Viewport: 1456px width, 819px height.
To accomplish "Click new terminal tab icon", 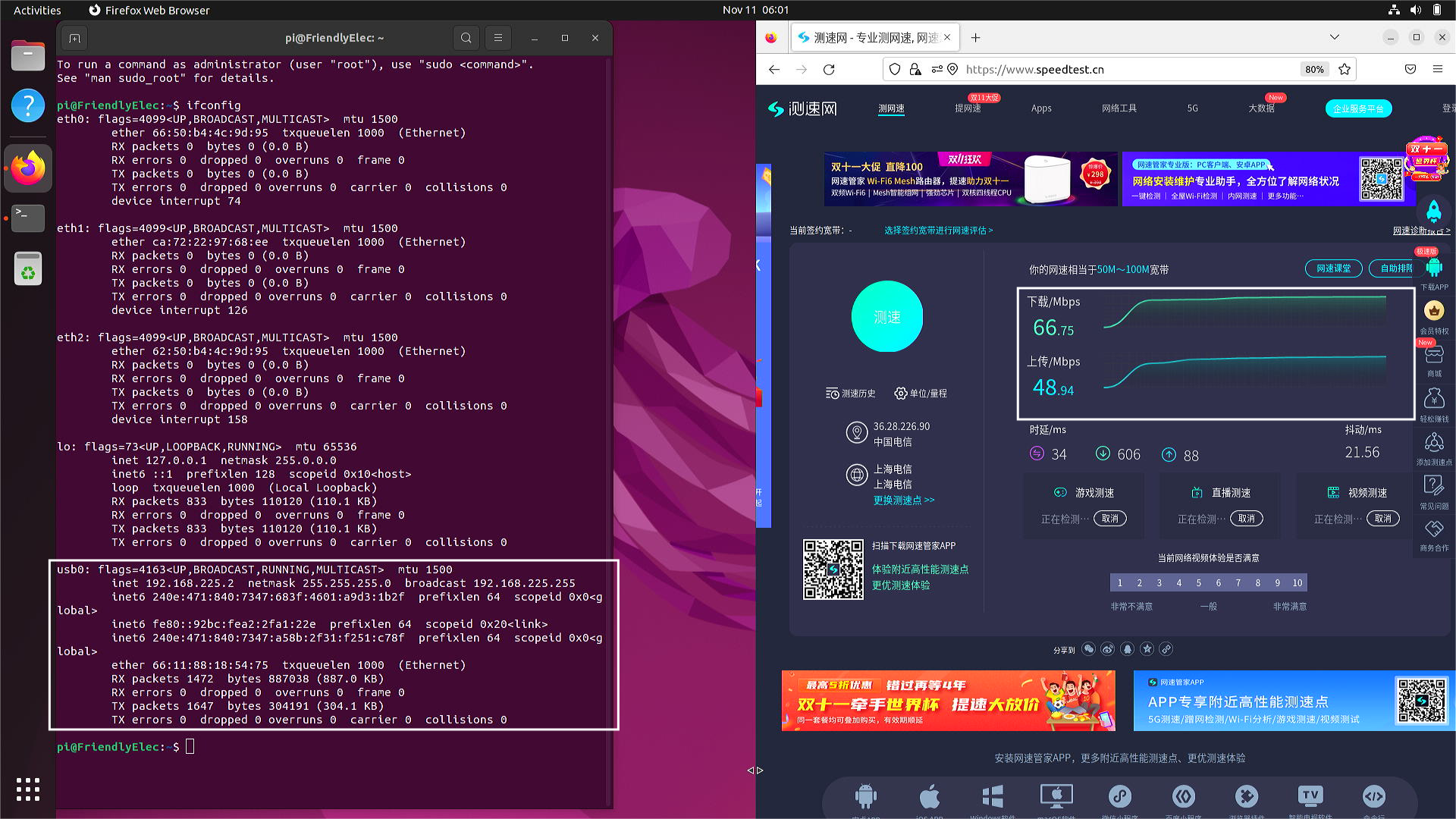I will pos(74,38).
